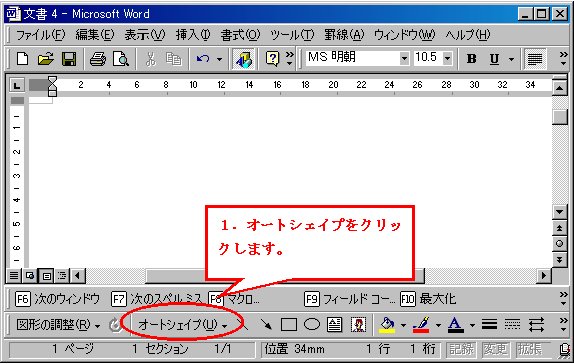
Task: Click the Cut scissors icon
Action: 150,59
